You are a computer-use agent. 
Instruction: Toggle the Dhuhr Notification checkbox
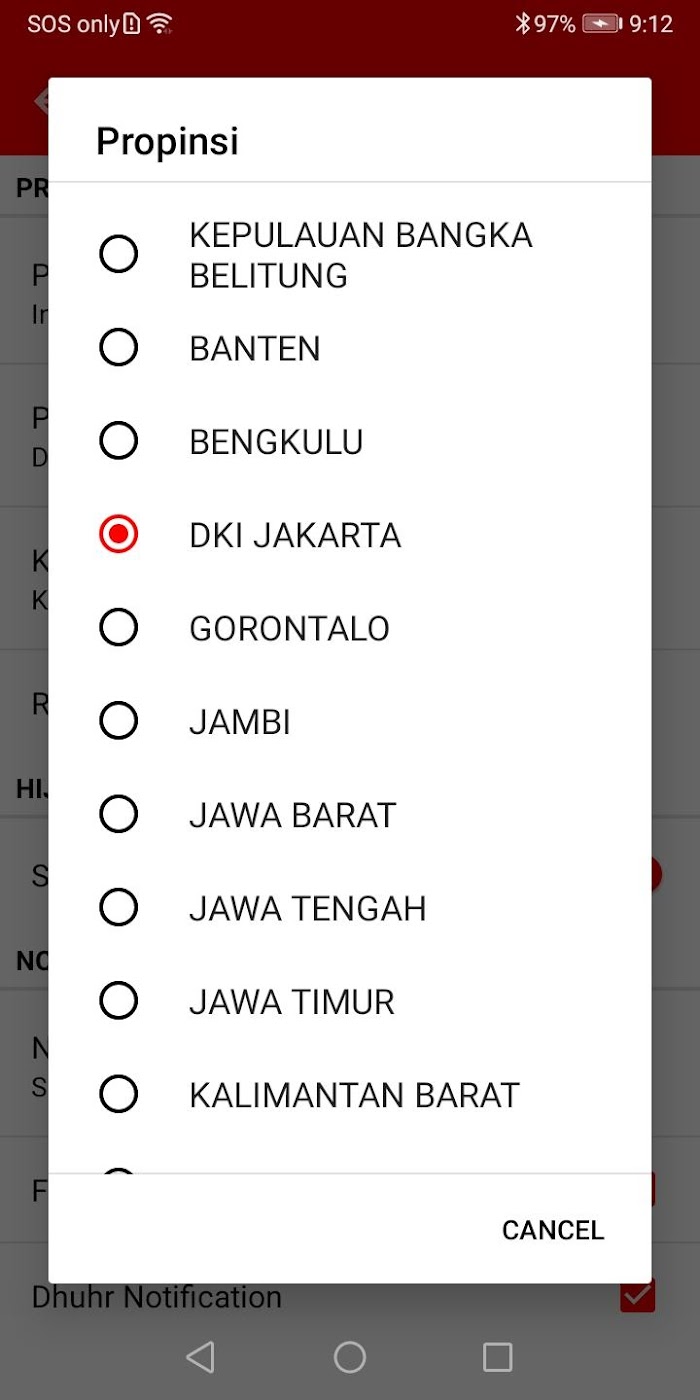click(638, 1296)
